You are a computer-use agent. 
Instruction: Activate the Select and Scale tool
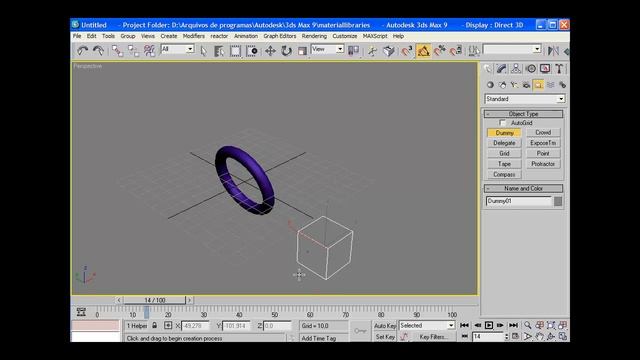tap(302, 51)
